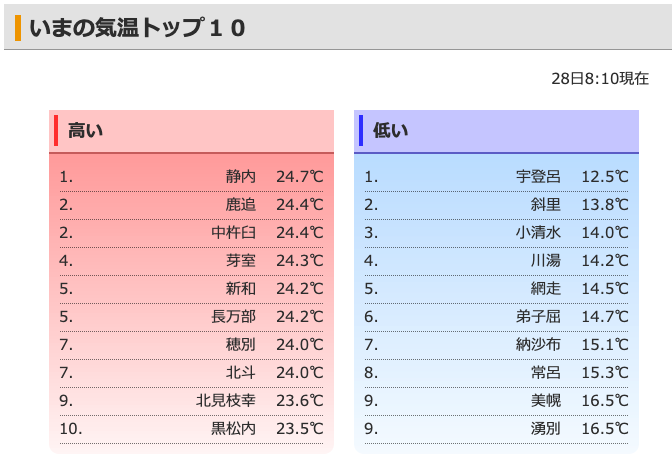Screen dimensions: 672x462
Task: Click the 高い panel header
Action: pos(191,131)
